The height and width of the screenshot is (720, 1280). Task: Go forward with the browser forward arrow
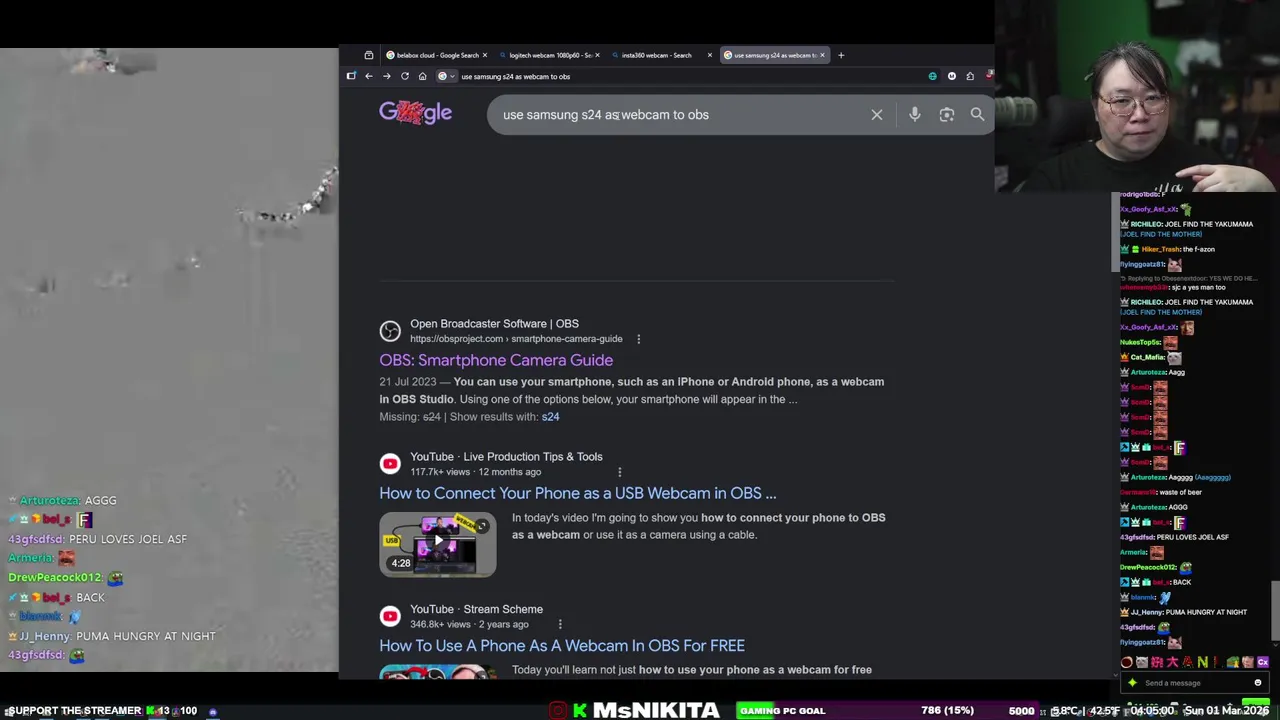pyautogui.click(x=386, y=76)
